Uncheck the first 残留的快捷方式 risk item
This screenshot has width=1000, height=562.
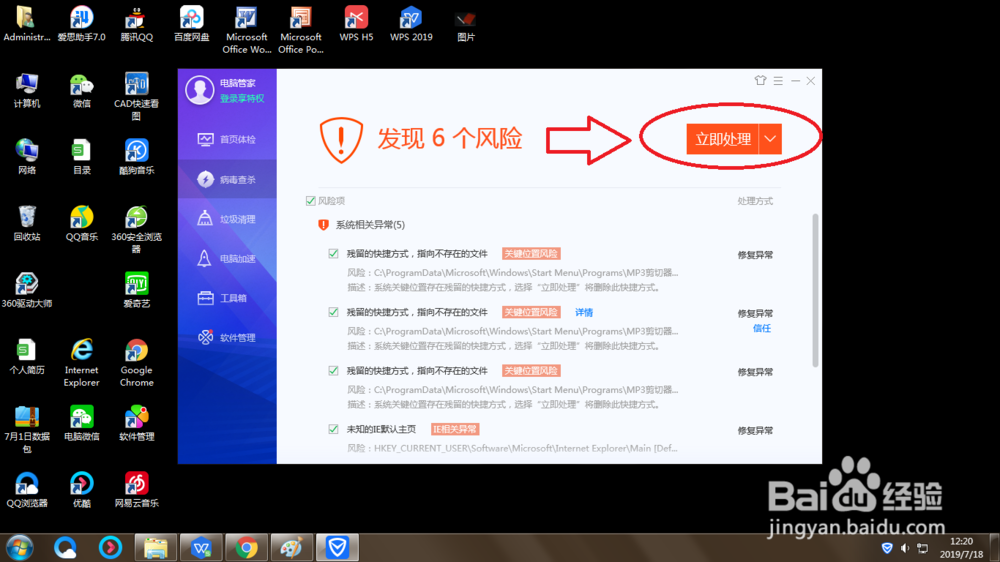tap(333, 253)
